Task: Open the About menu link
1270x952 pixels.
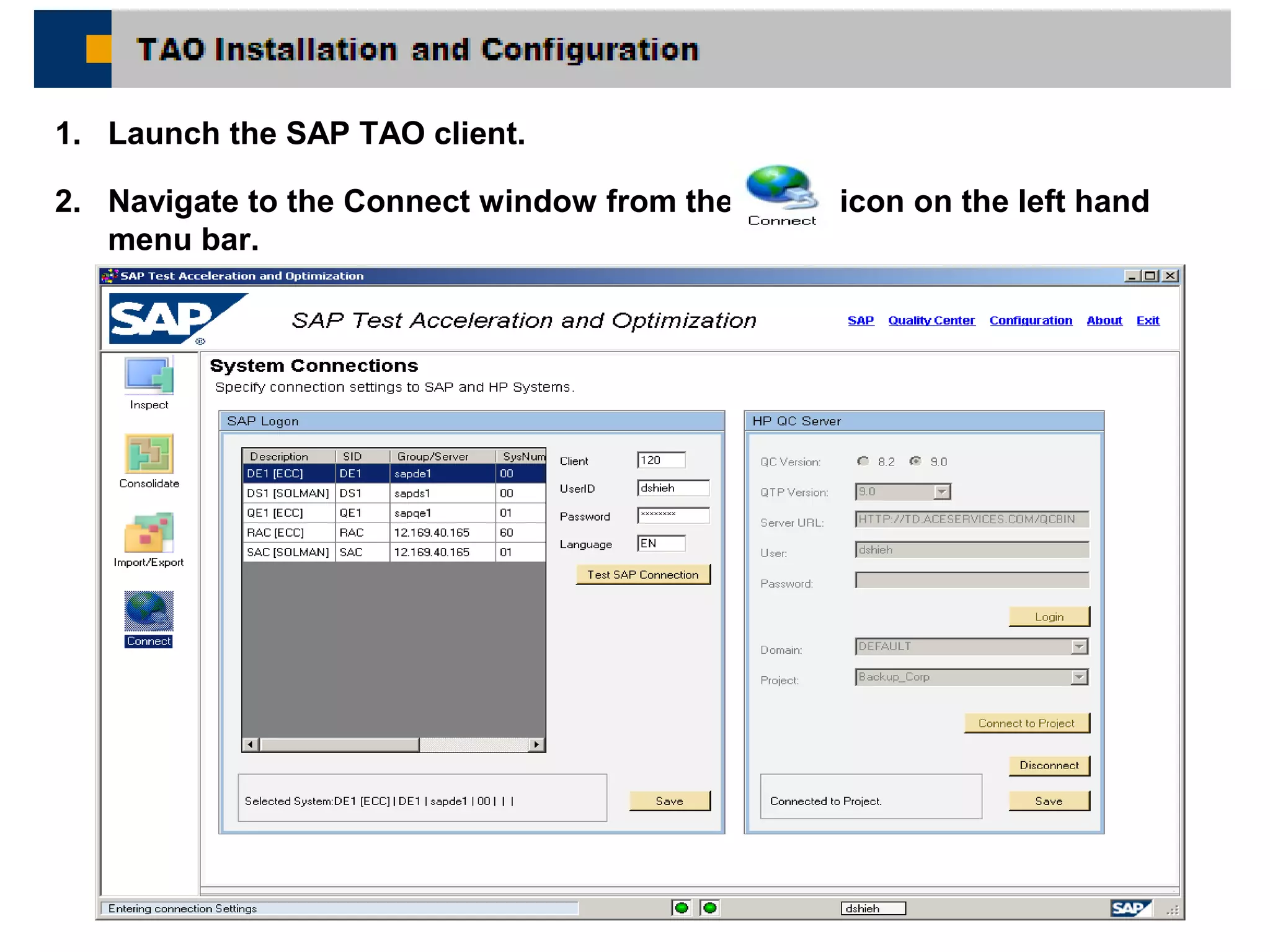Action: coord(1104,320)
